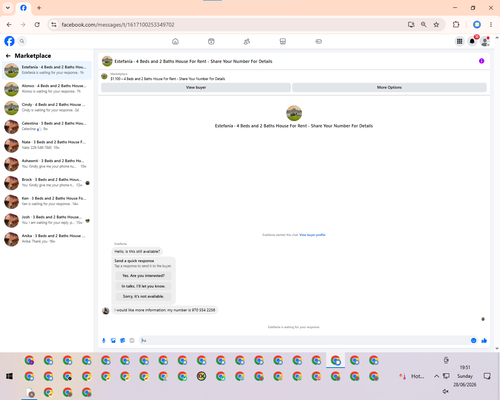The image size is (500, 400).
Task: Click the View buyer button
Action: pyautogui.click(x=196, y=87)
